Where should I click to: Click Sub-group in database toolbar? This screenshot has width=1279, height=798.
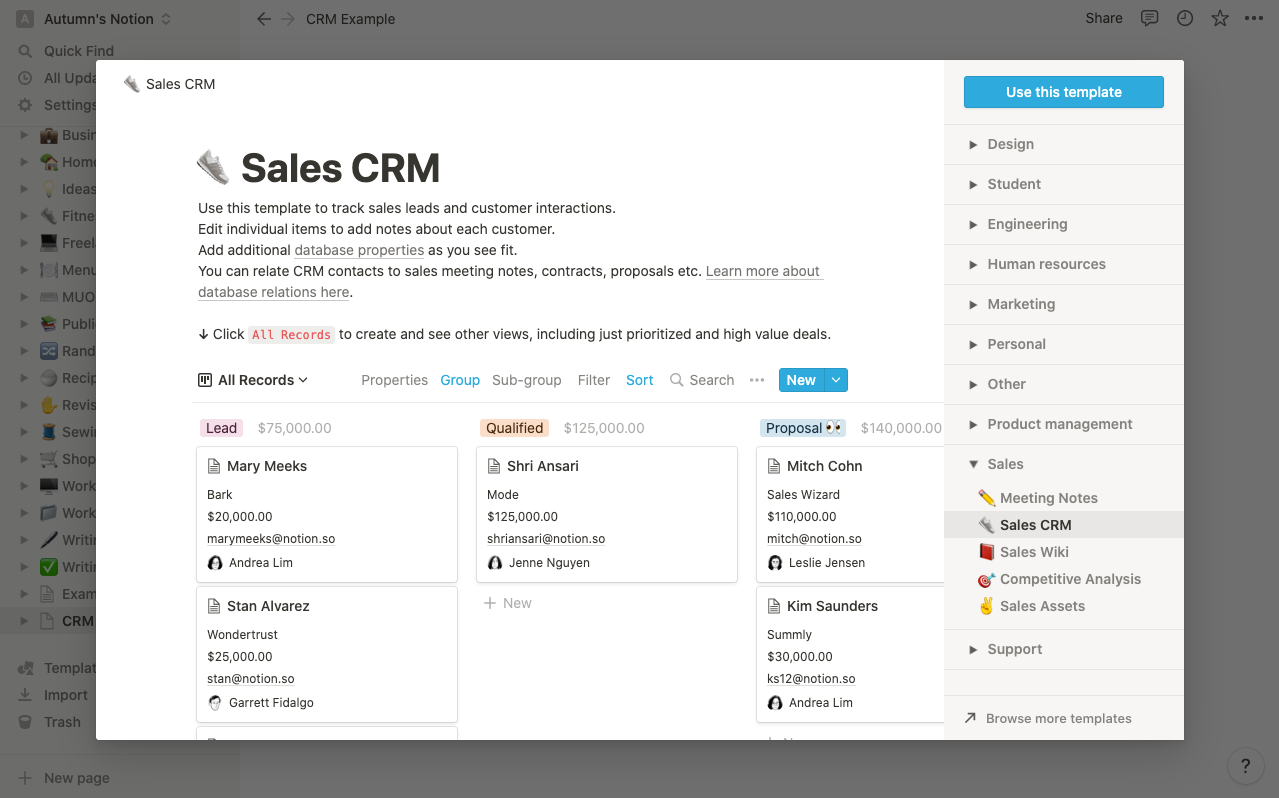(x=527, y=380)
